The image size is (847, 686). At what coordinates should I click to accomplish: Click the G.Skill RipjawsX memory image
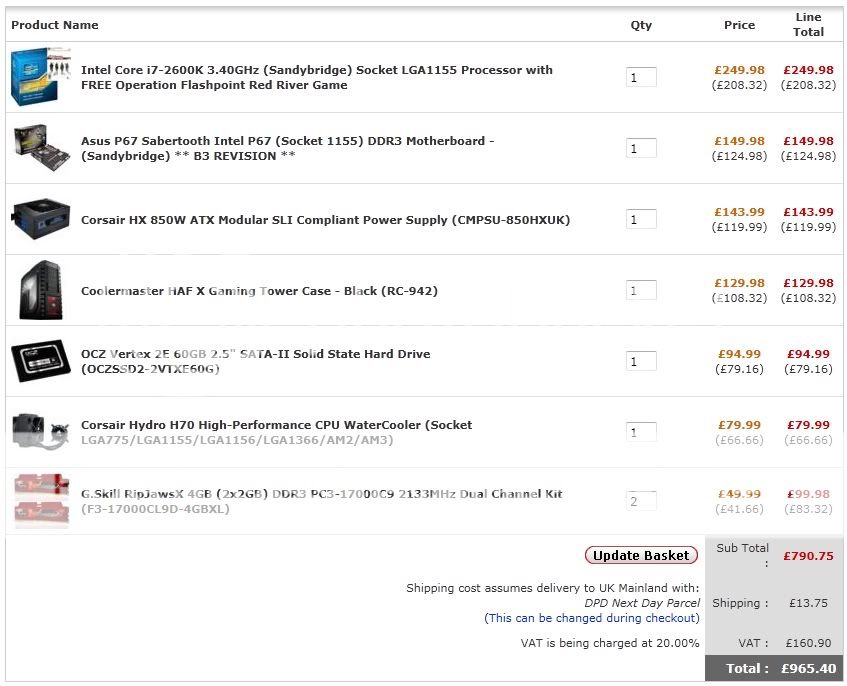pyautogui.click(x=41, y=501)
